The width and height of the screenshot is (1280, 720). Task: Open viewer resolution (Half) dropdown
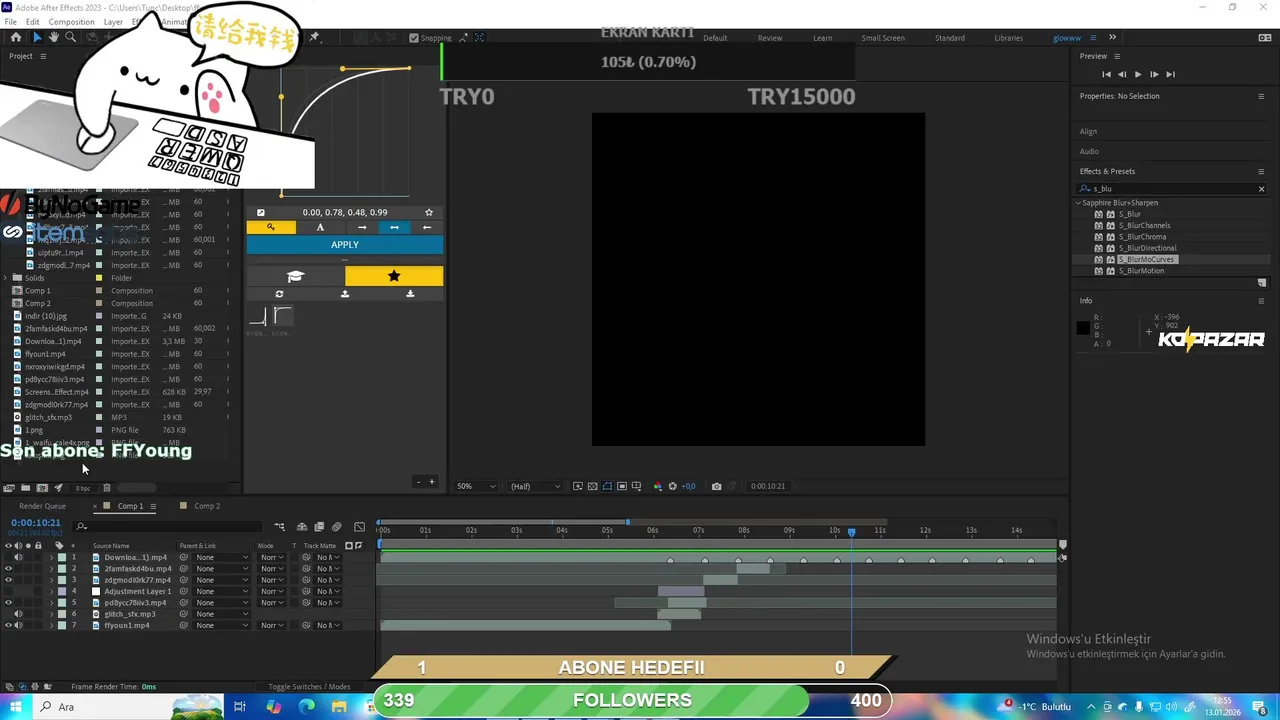click(535, 486)
